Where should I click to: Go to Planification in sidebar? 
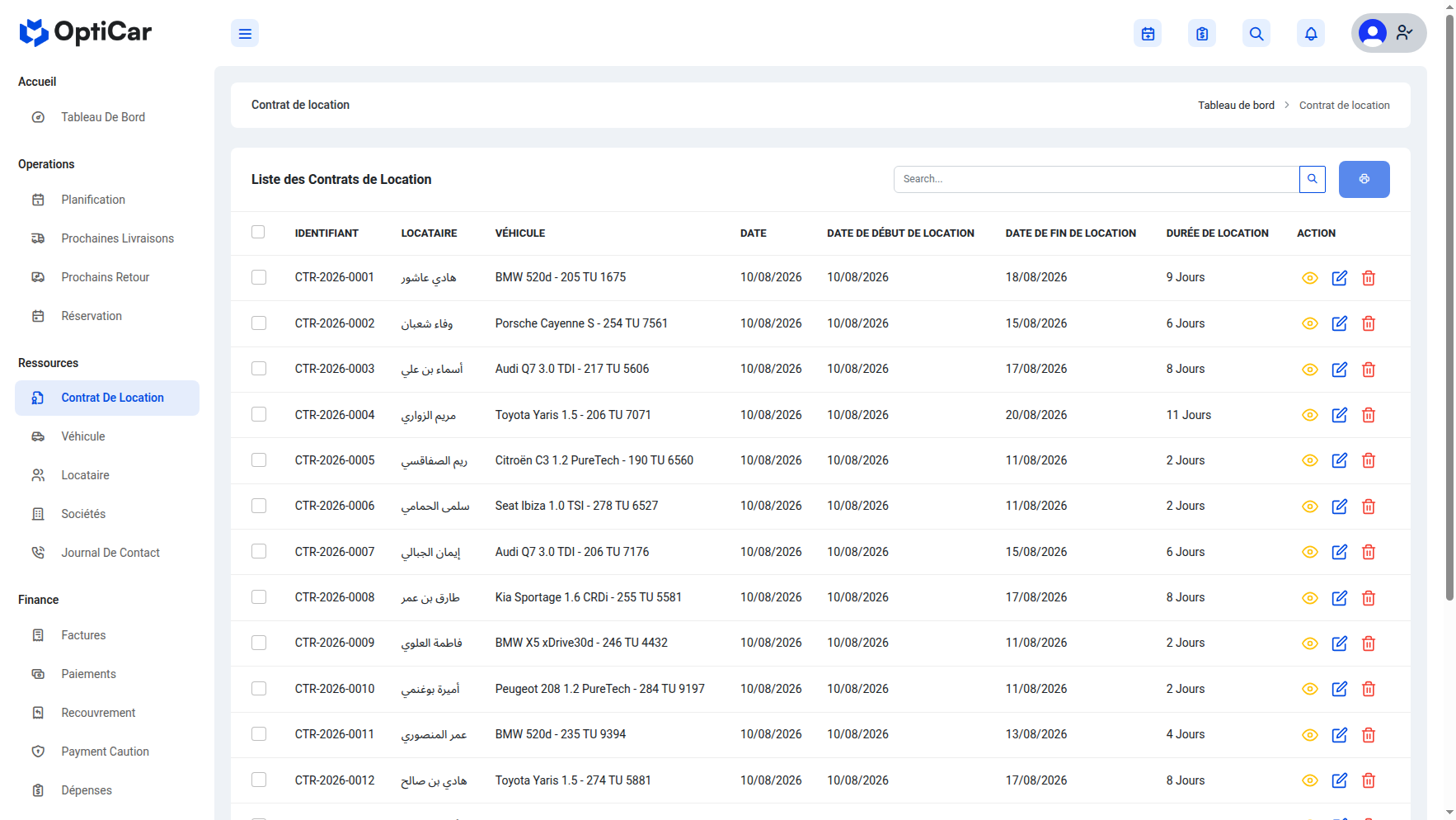pyautogui.click(x=107, y=200)
